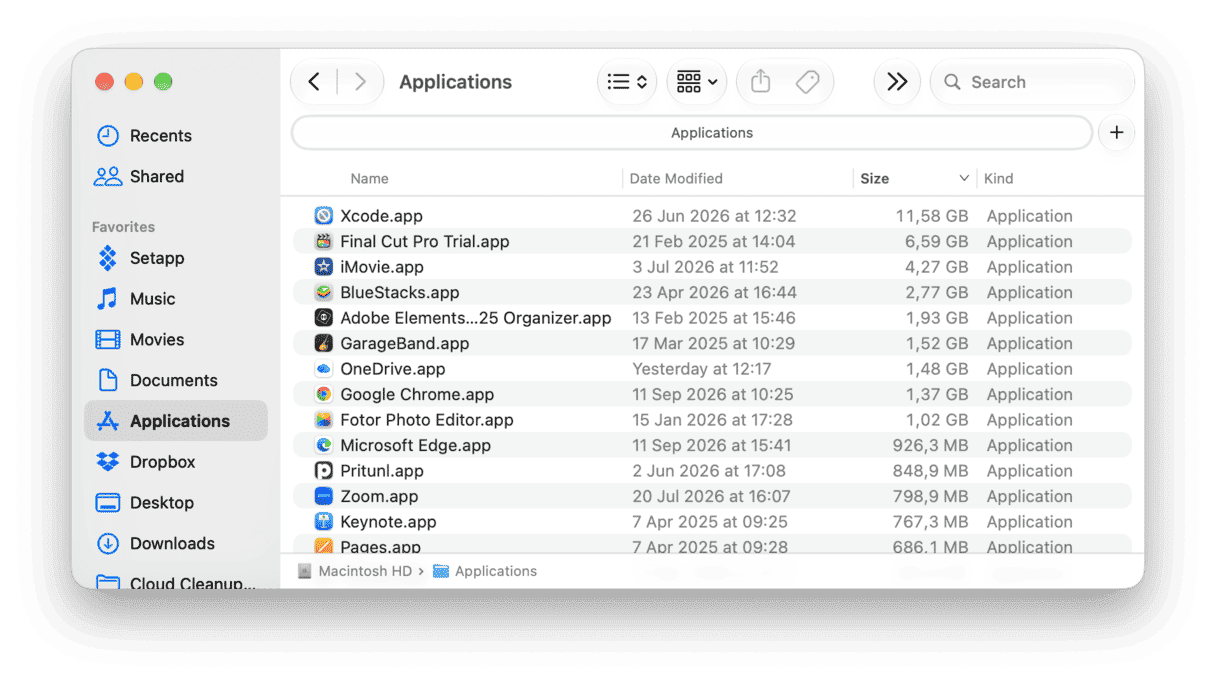This screenshot has height=683, width=1216.
Task: Click Applications folder in the path bar
Action: (485, 571)
